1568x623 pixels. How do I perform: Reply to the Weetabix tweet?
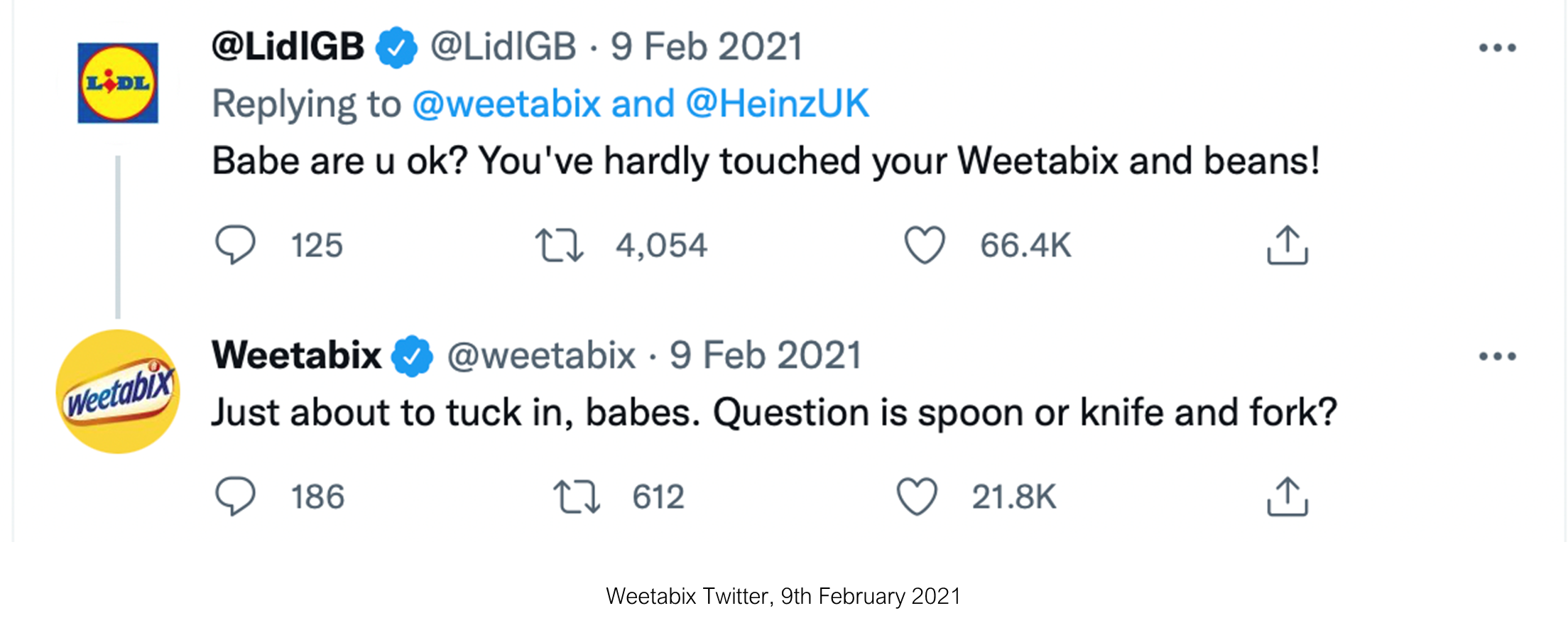tap(235, 496)
